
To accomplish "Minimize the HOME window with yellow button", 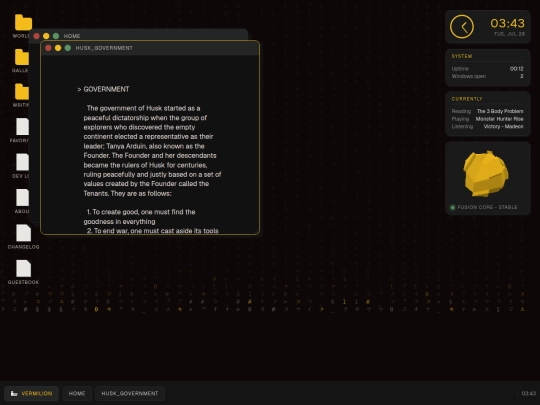I will click(46, 36).
